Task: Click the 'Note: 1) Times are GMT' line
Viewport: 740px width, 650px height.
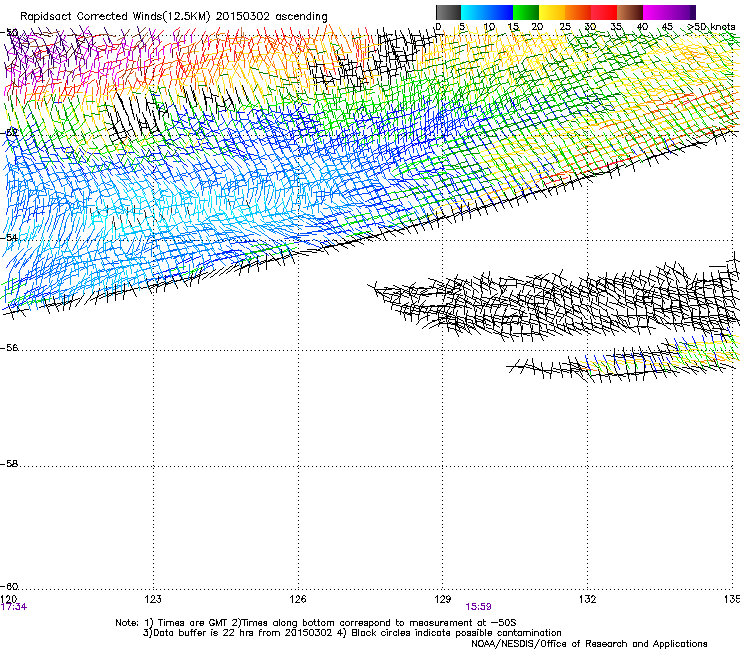Action: [x=316, y=623]
